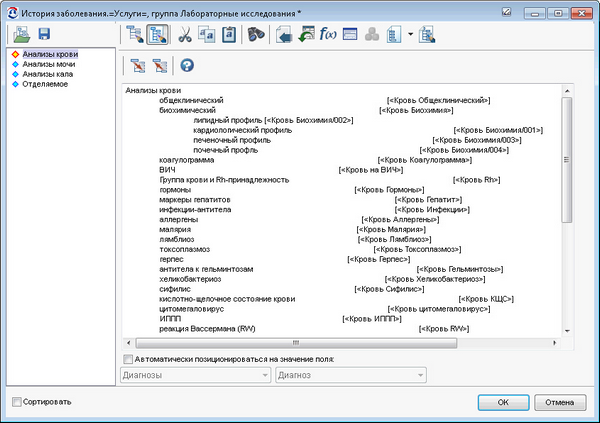Screen dimensions: 600x423
Task: Click the open folder icon in top-left toolbar
Action: (x=21, y=34)
